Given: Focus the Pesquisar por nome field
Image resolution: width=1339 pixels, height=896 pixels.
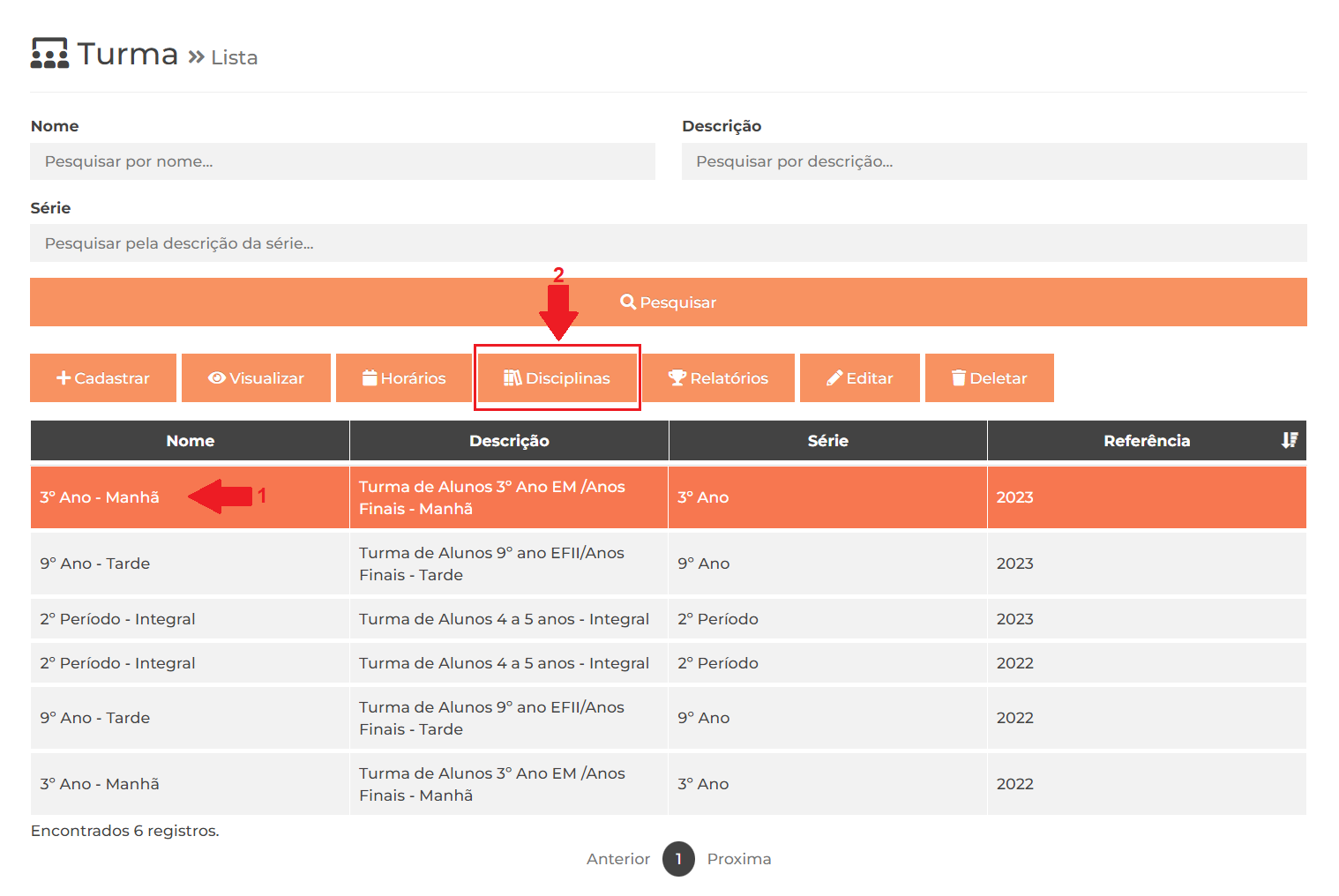Looking at the screenshot, I should click(342, 161).
